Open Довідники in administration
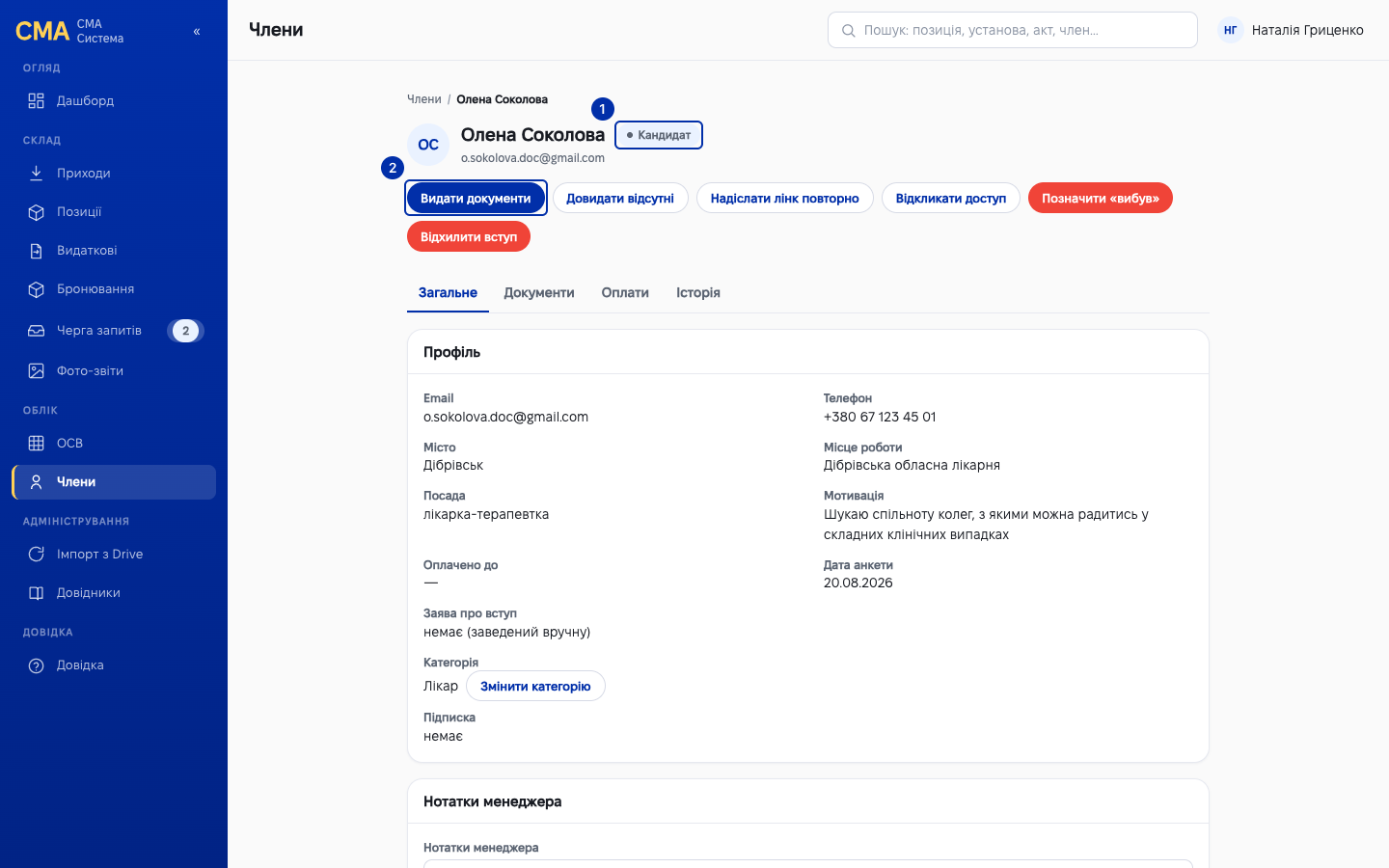 tap(114, 593)
